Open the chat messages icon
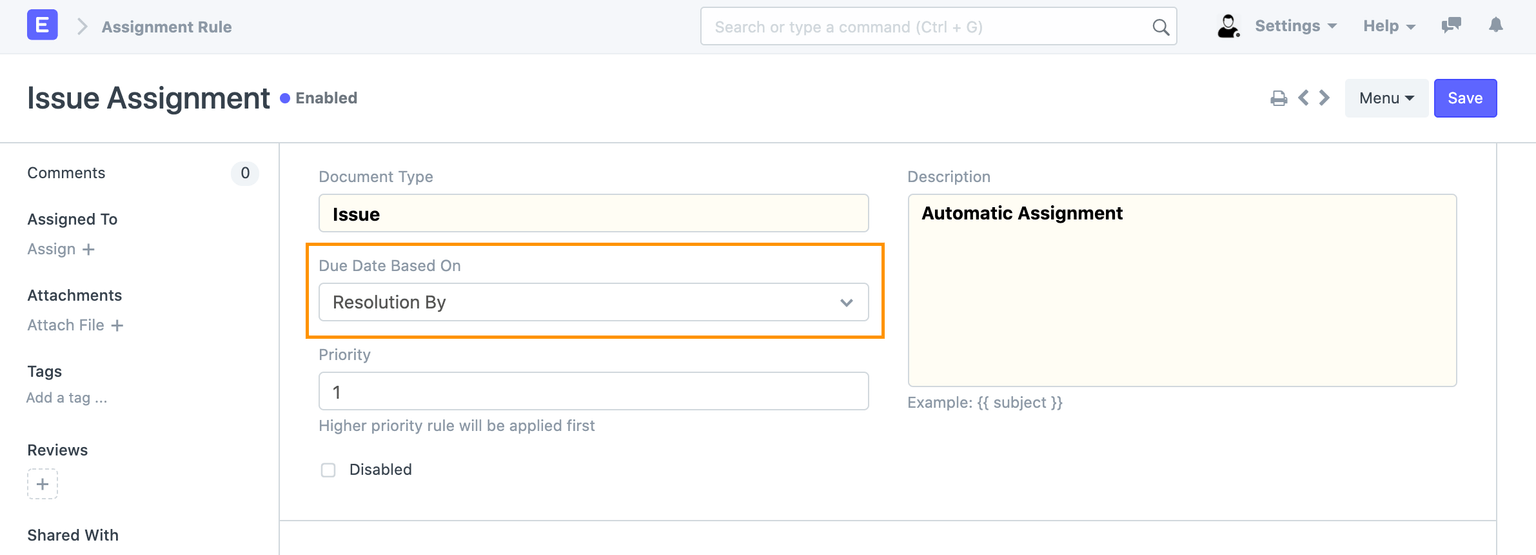This screenshot has height=555, width=1536. coord(1451,26)
